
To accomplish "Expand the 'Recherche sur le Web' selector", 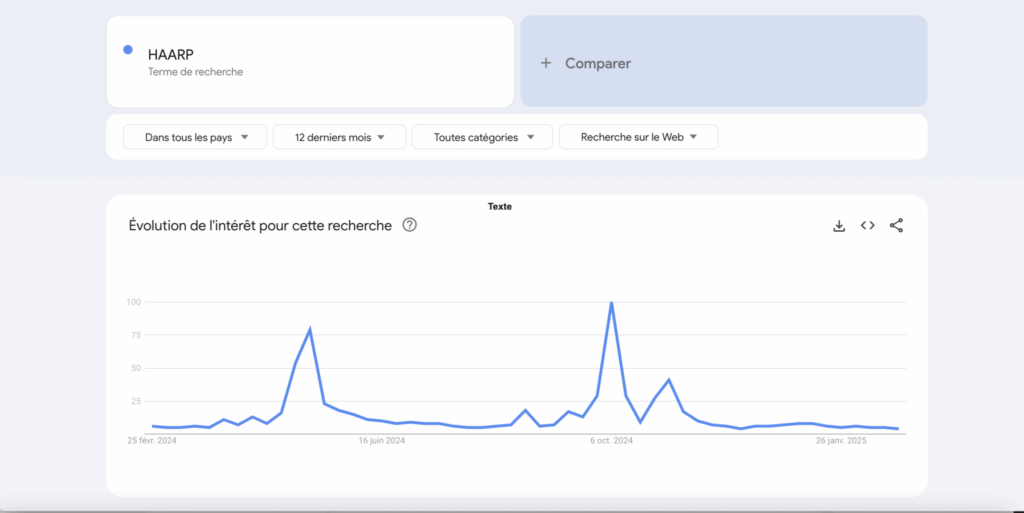I will tap(638, 137).
